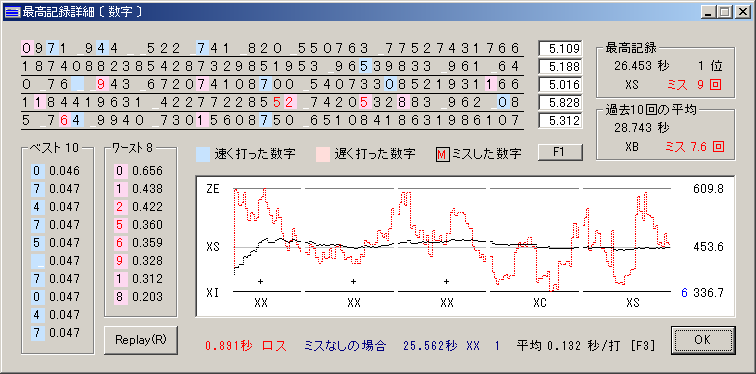Click the 0.359 worst time entry

149,242
